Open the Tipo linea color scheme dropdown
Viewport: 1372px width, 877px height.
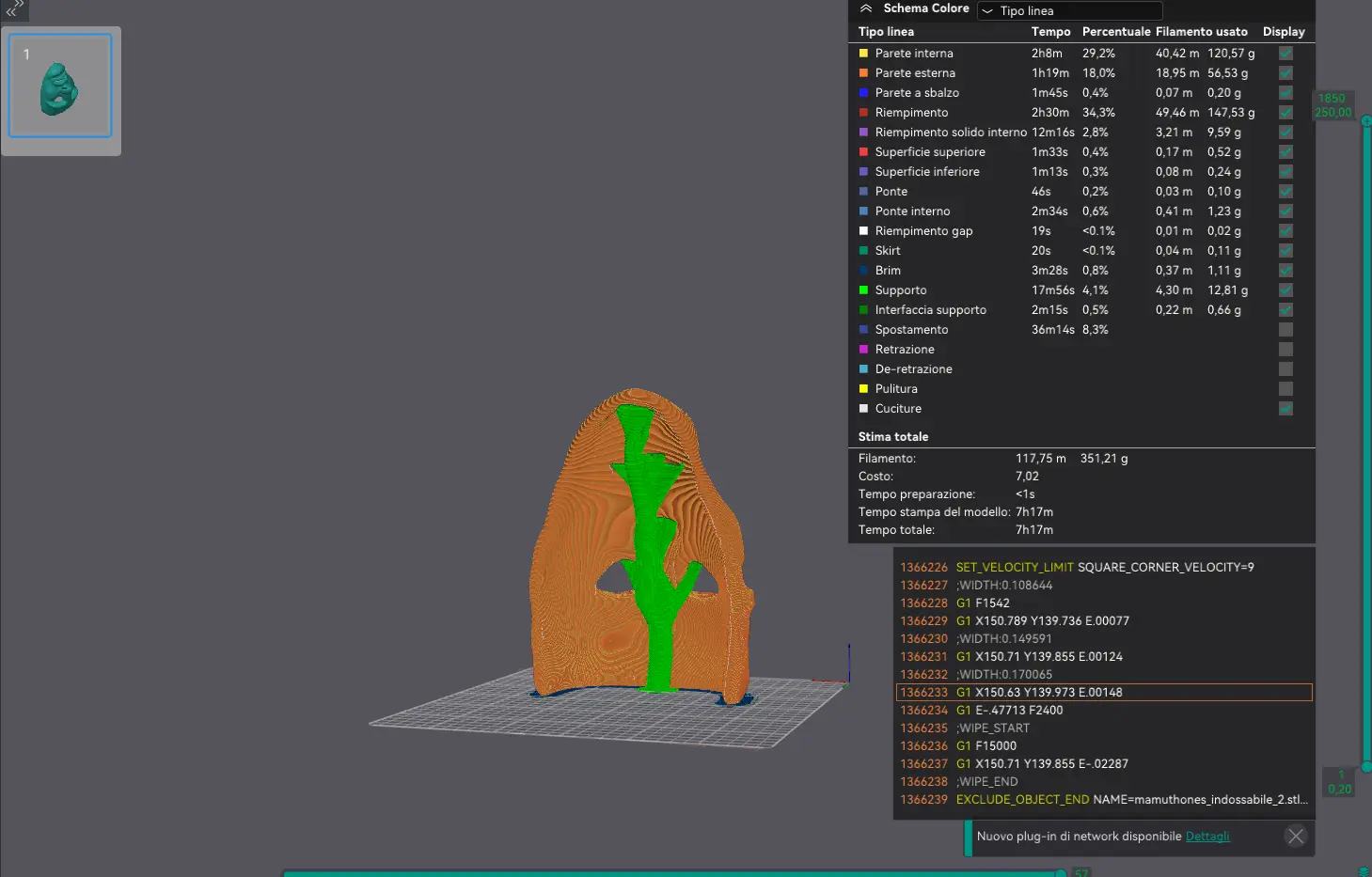click(1070, 10)
